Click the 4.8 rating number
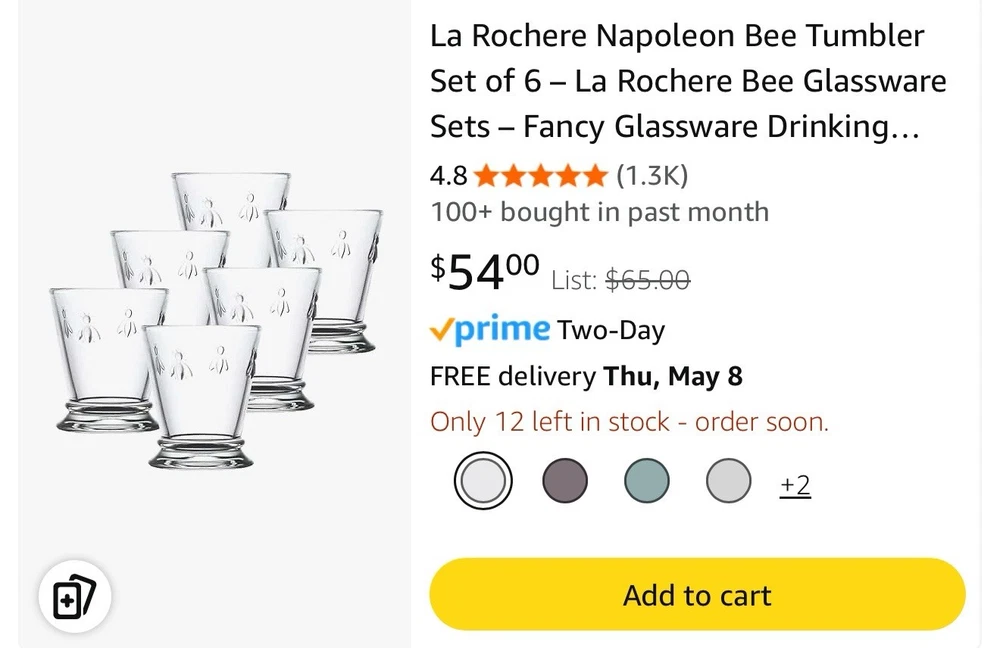 pos(448,176)
